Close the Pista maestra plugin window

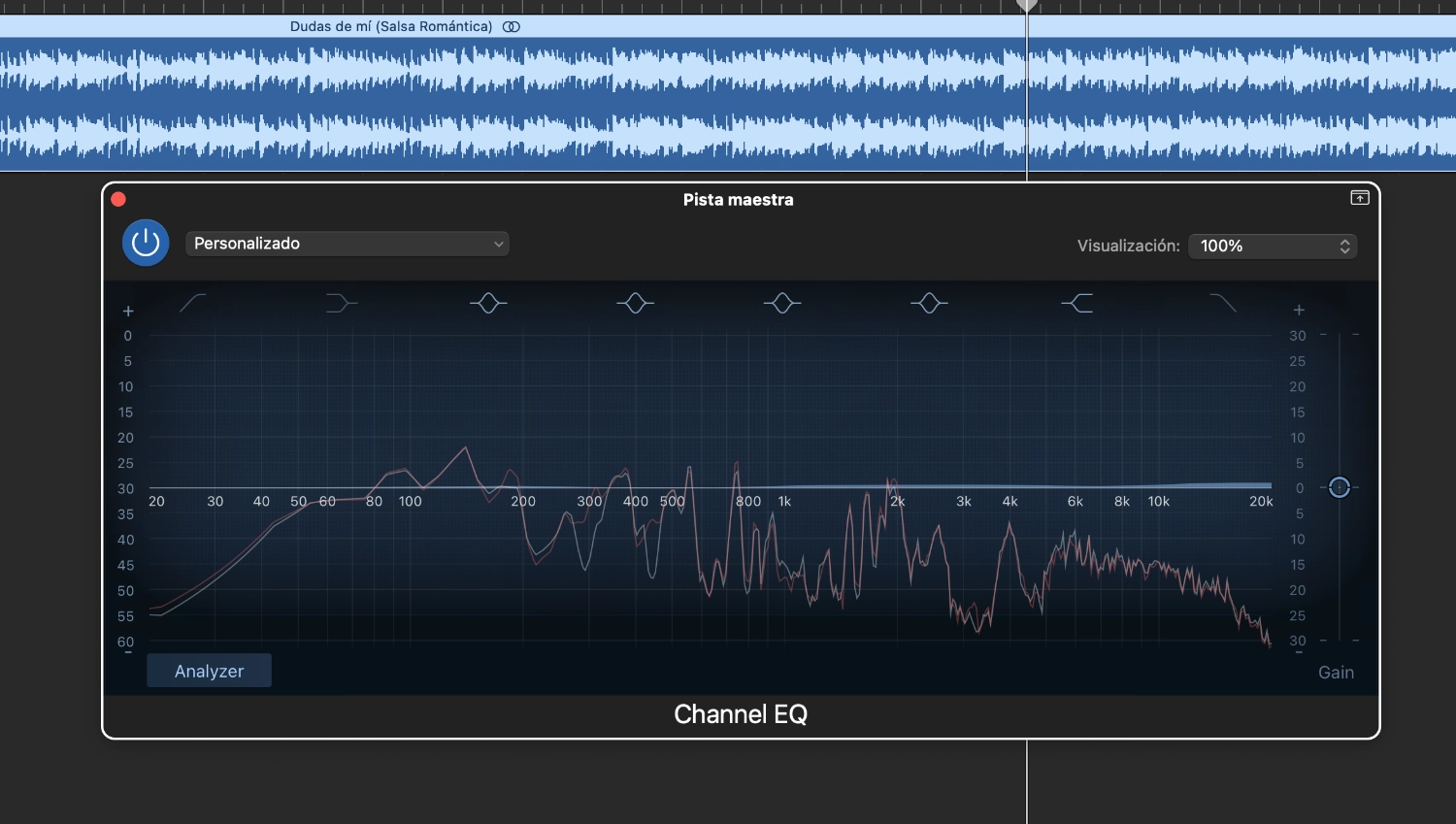pos(118,199)
